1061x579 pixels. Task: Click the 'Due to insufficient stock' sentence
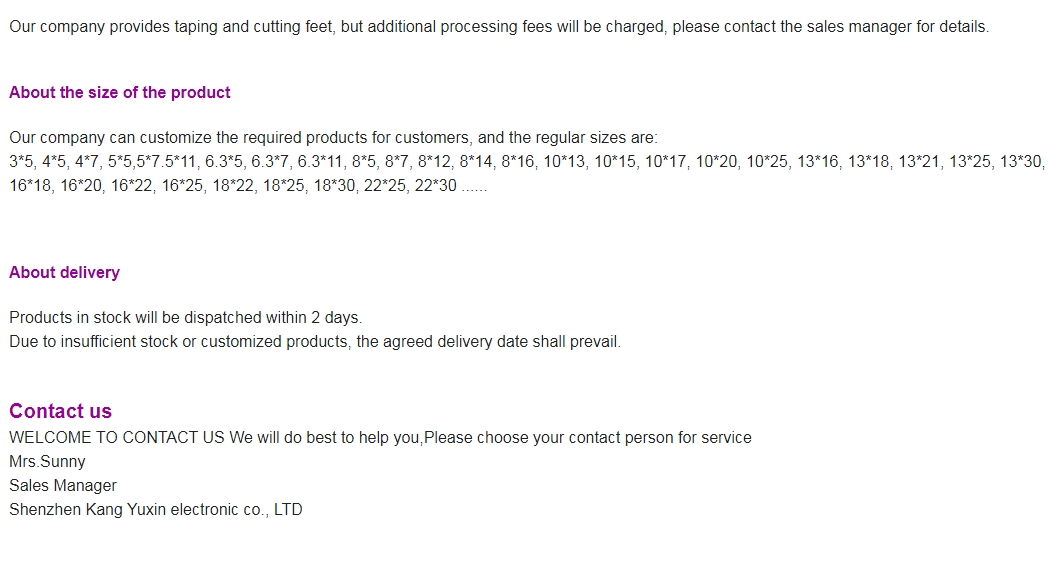tap(315, 342)
